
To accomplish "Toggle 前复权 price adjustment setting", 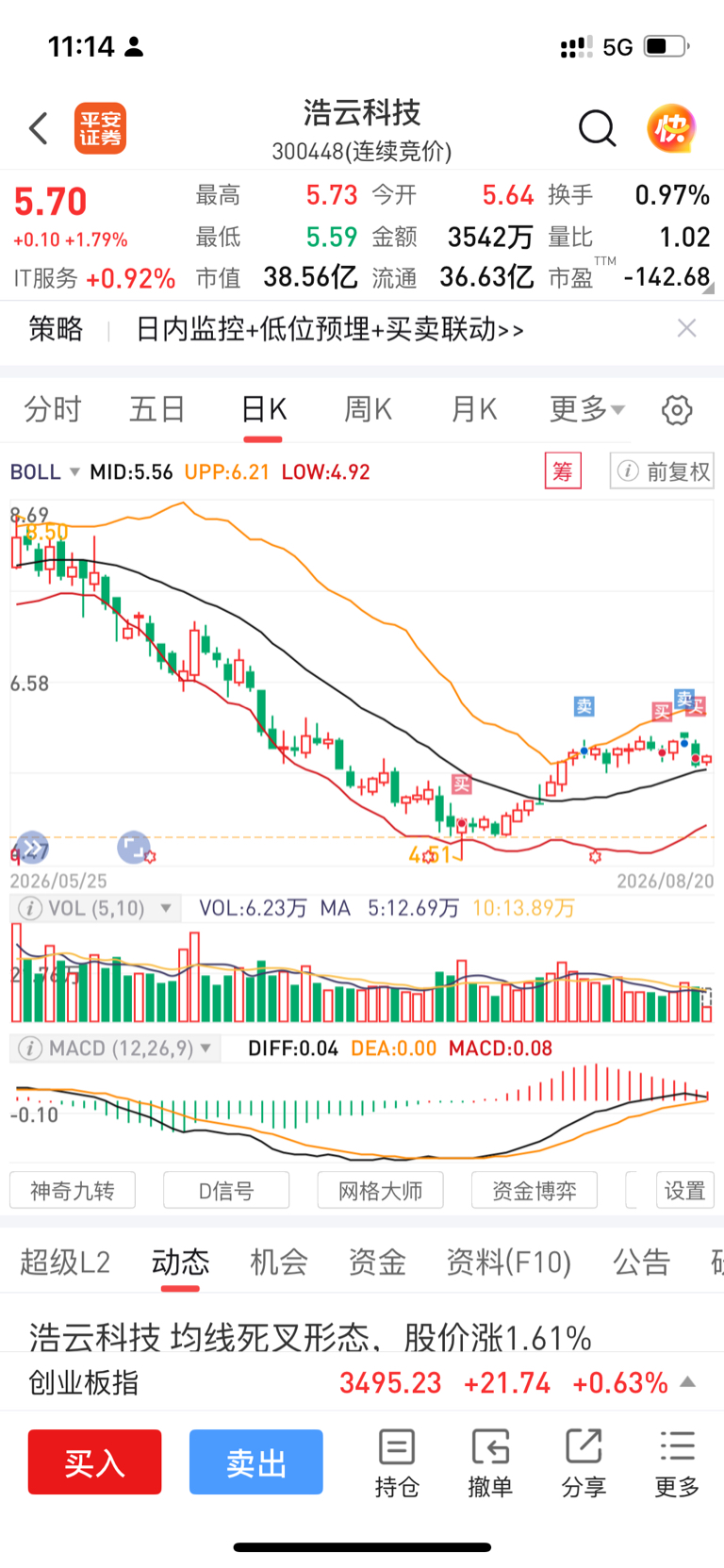I will click(663, 470).
